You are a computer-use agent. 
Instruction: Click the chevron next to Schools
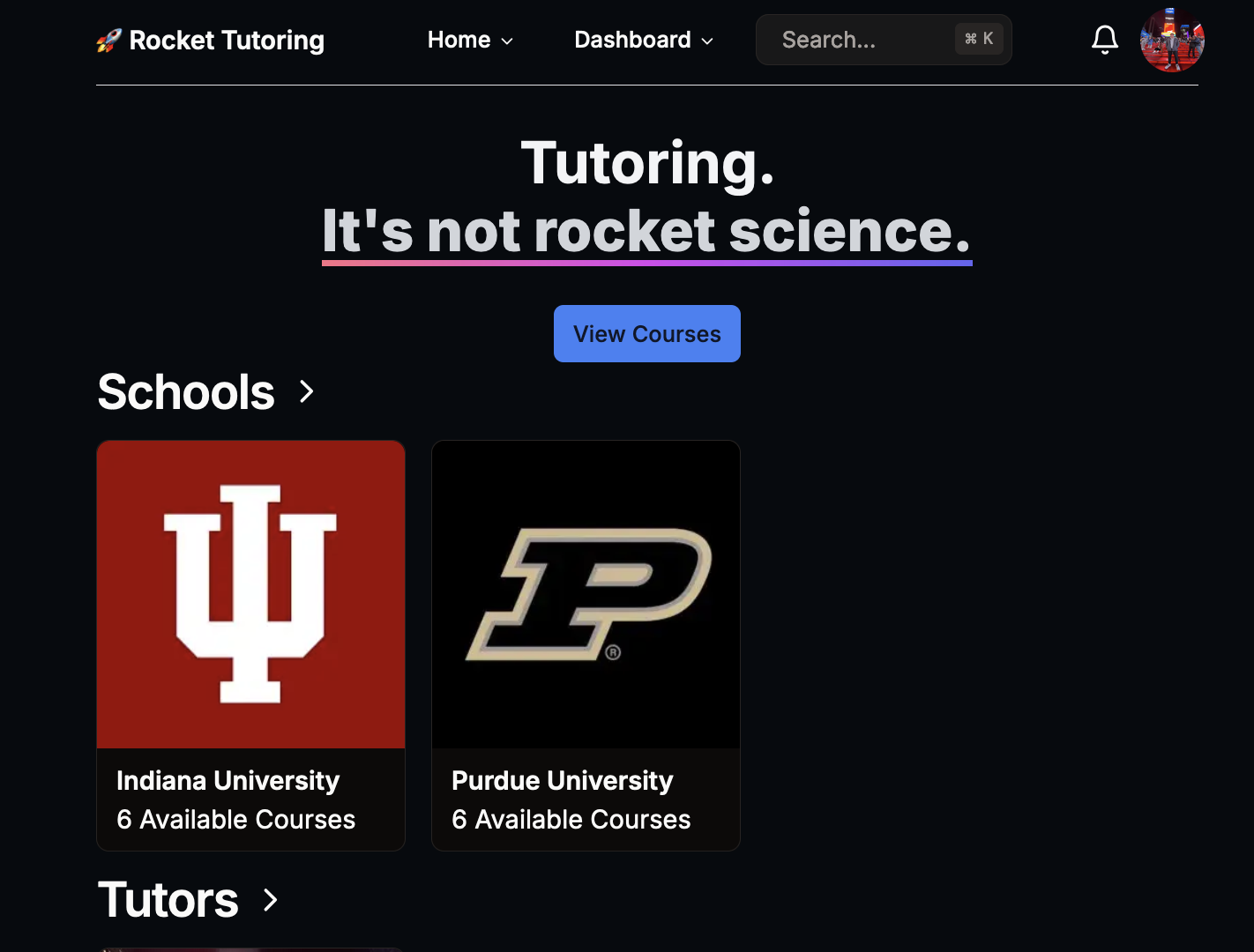point(306,391)
